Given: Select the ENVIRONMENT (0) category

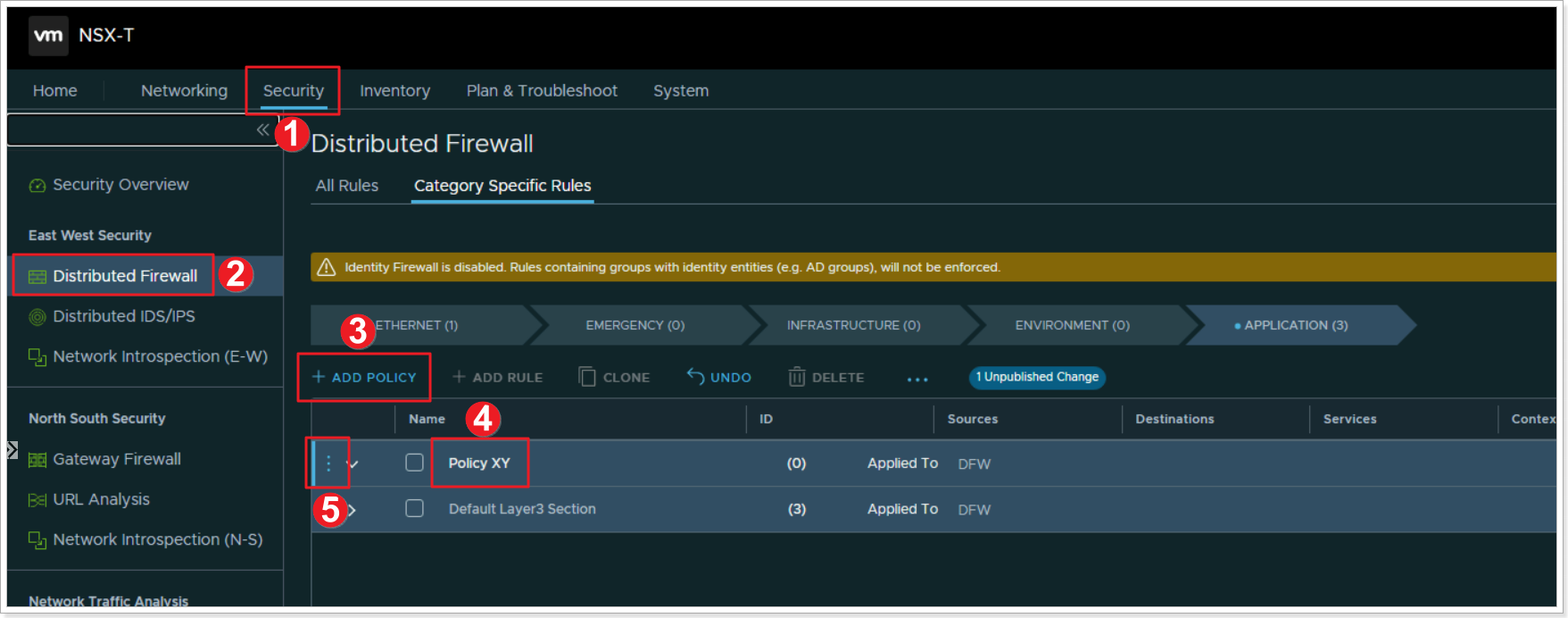Looking at the screenshot, I should coord(1072,325).
